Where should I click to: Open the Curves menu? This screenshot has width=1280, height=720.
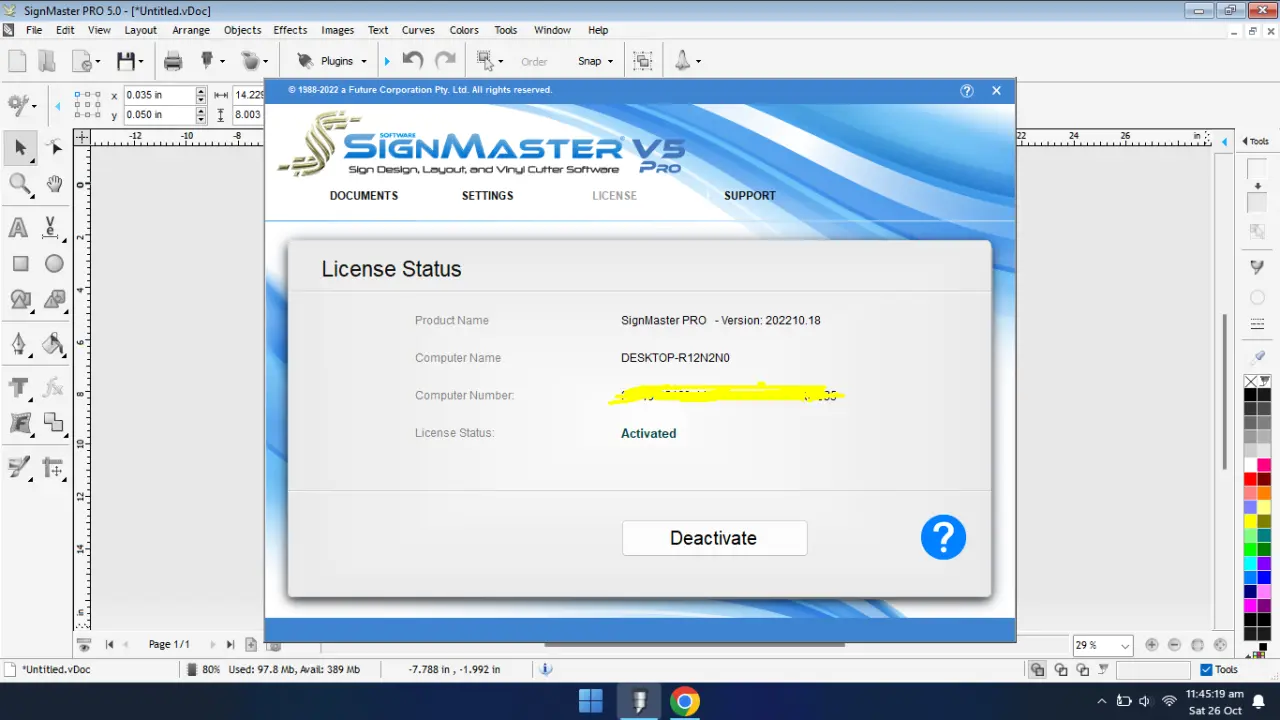pos(418,30)
